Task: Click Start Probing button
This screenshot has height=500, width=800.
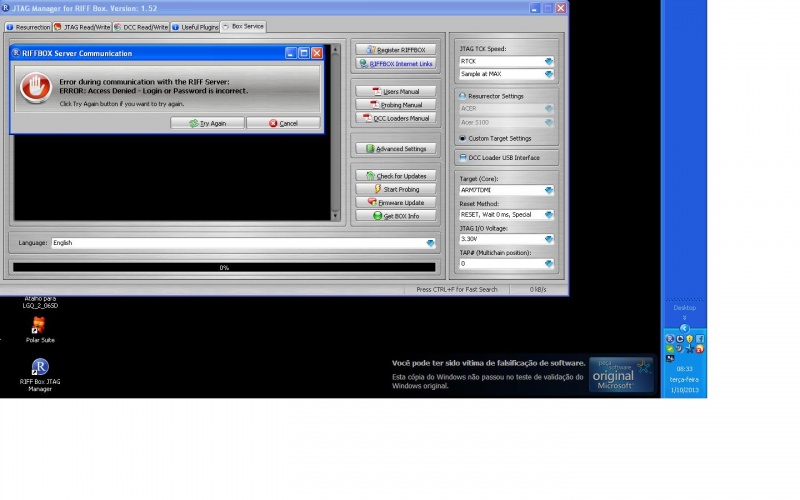Action: (x=396, y=189)
